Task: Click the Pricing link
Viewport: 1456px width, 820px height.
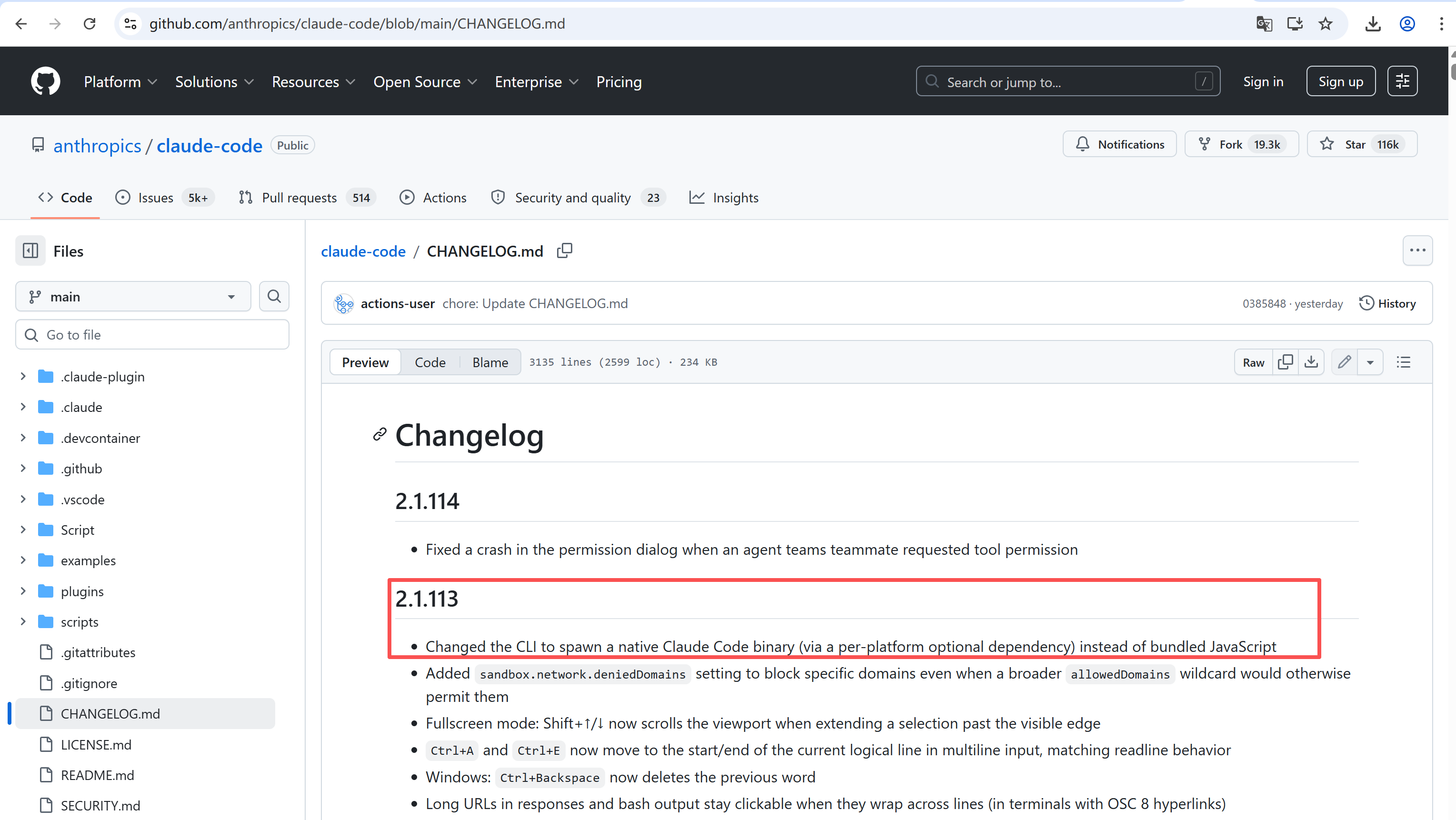Action: (619, 81)
